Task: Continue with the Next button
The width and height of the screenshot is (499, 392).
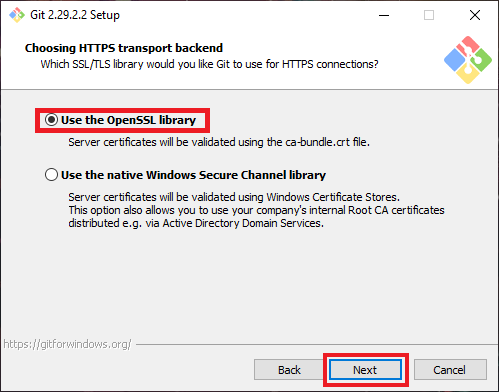Action: pyautogui.click(x=365, y=370)
